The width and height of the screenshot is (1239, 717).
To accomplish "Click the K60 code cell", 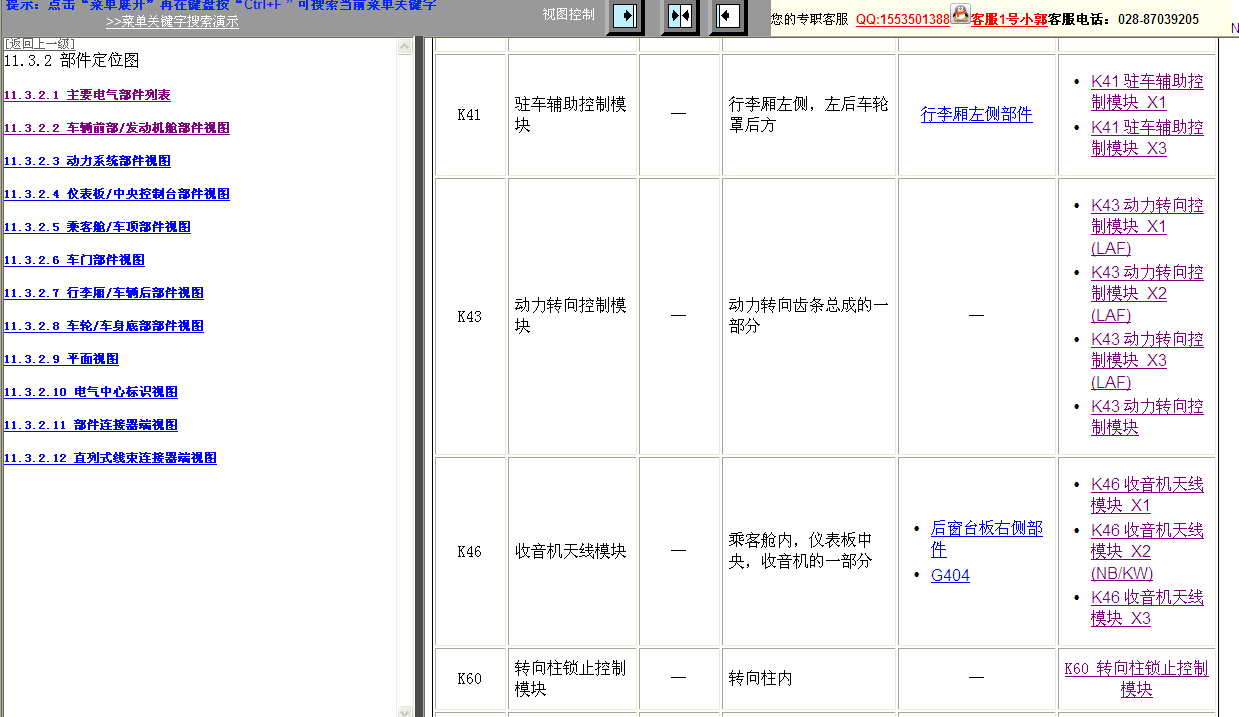I will (469, 678).
